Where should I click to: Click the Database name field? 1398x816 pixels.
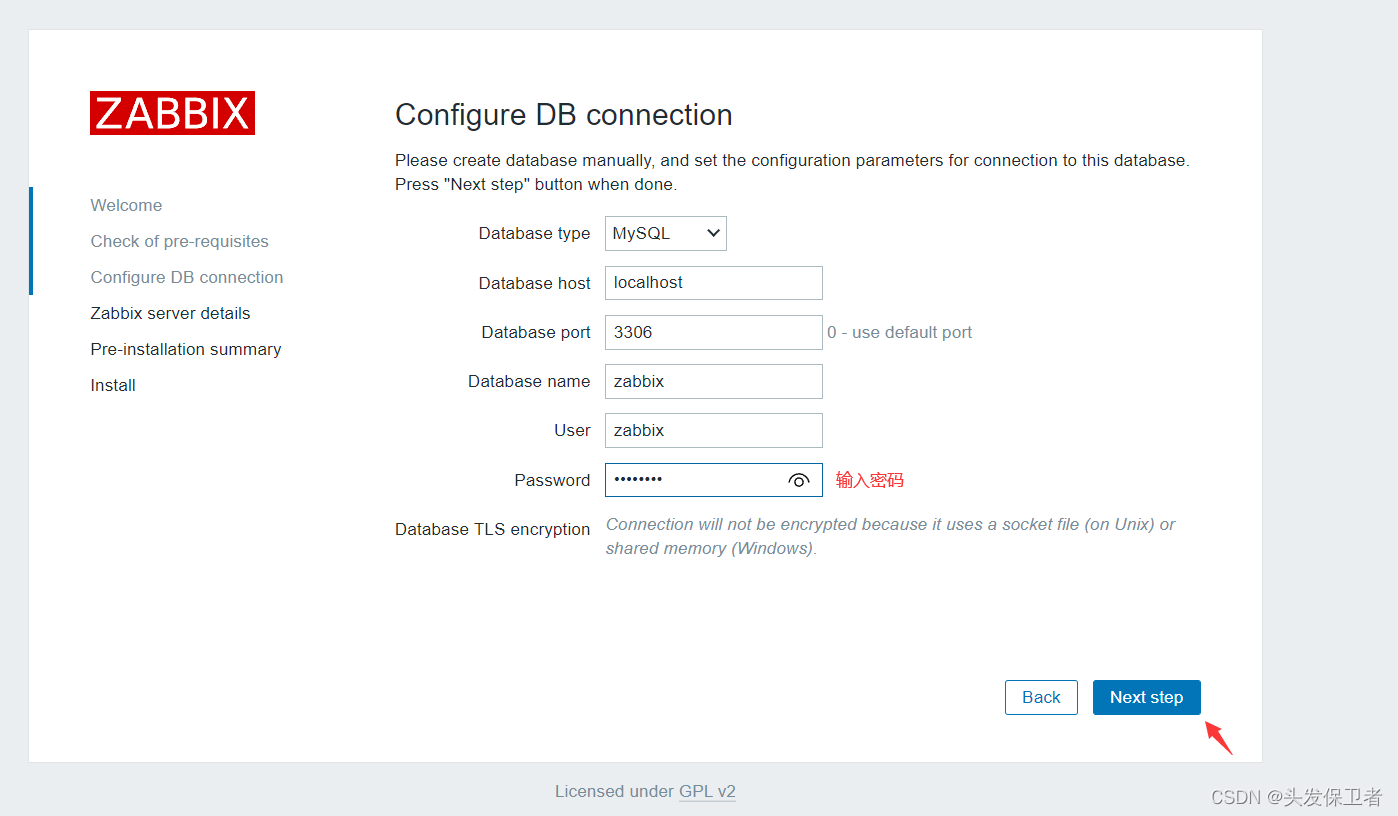(x=714, y=381)
